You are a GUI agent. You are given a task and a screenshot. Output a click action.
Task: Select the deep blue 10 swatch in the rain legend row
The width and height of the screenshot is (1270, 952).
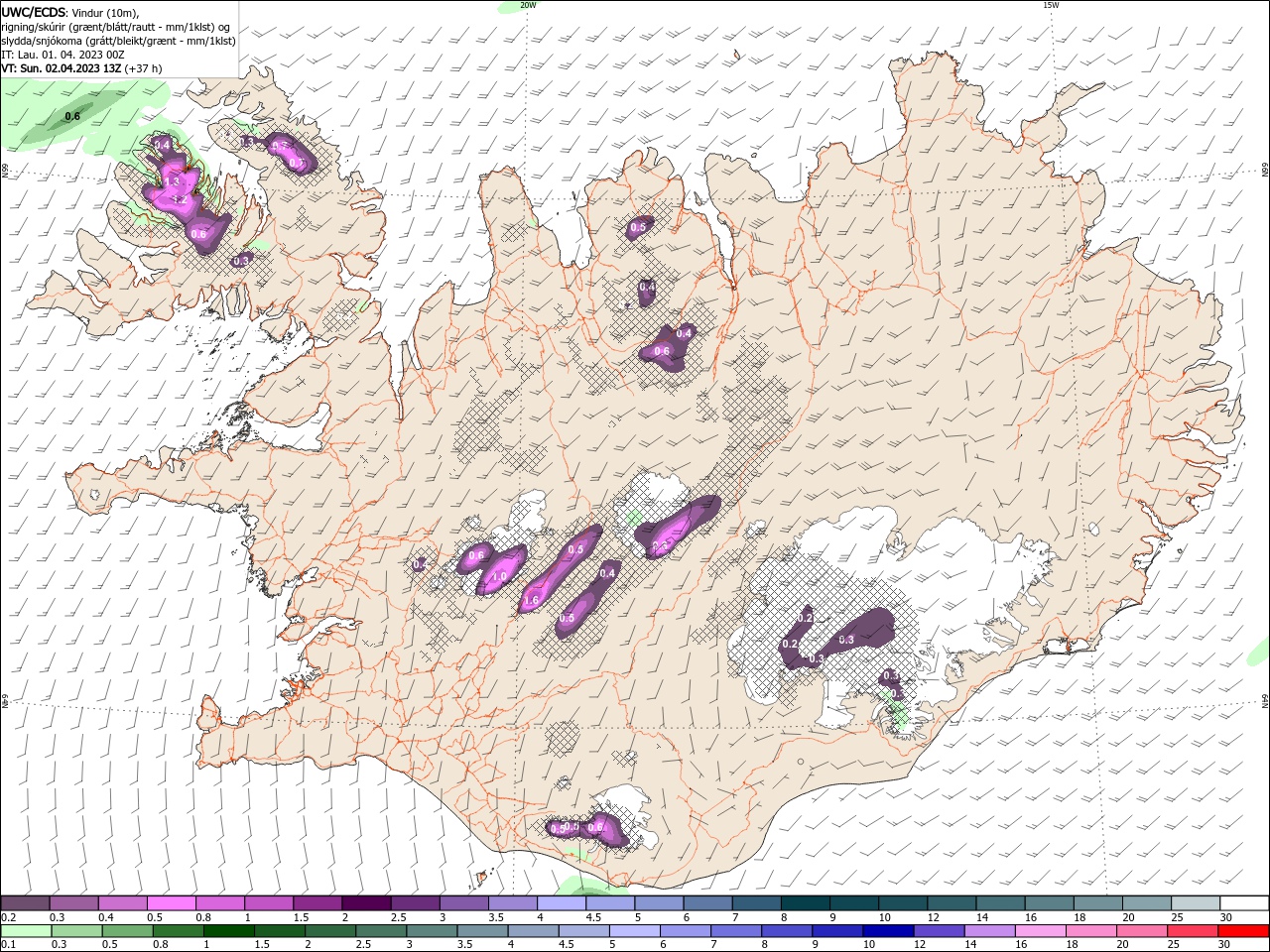pyautogui.click(x=887, y=931)
